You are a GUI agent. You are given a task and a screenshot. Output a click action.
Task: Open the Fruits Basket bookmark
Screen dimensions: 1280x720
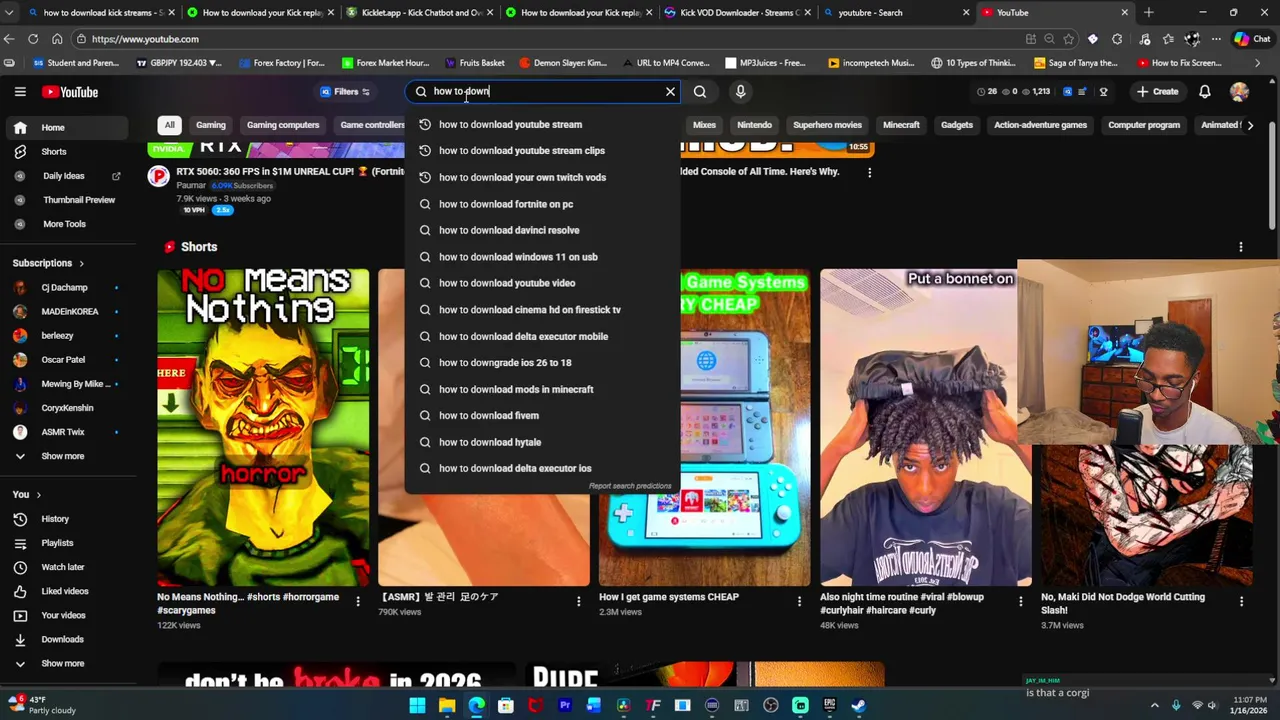tap(475, 63)
